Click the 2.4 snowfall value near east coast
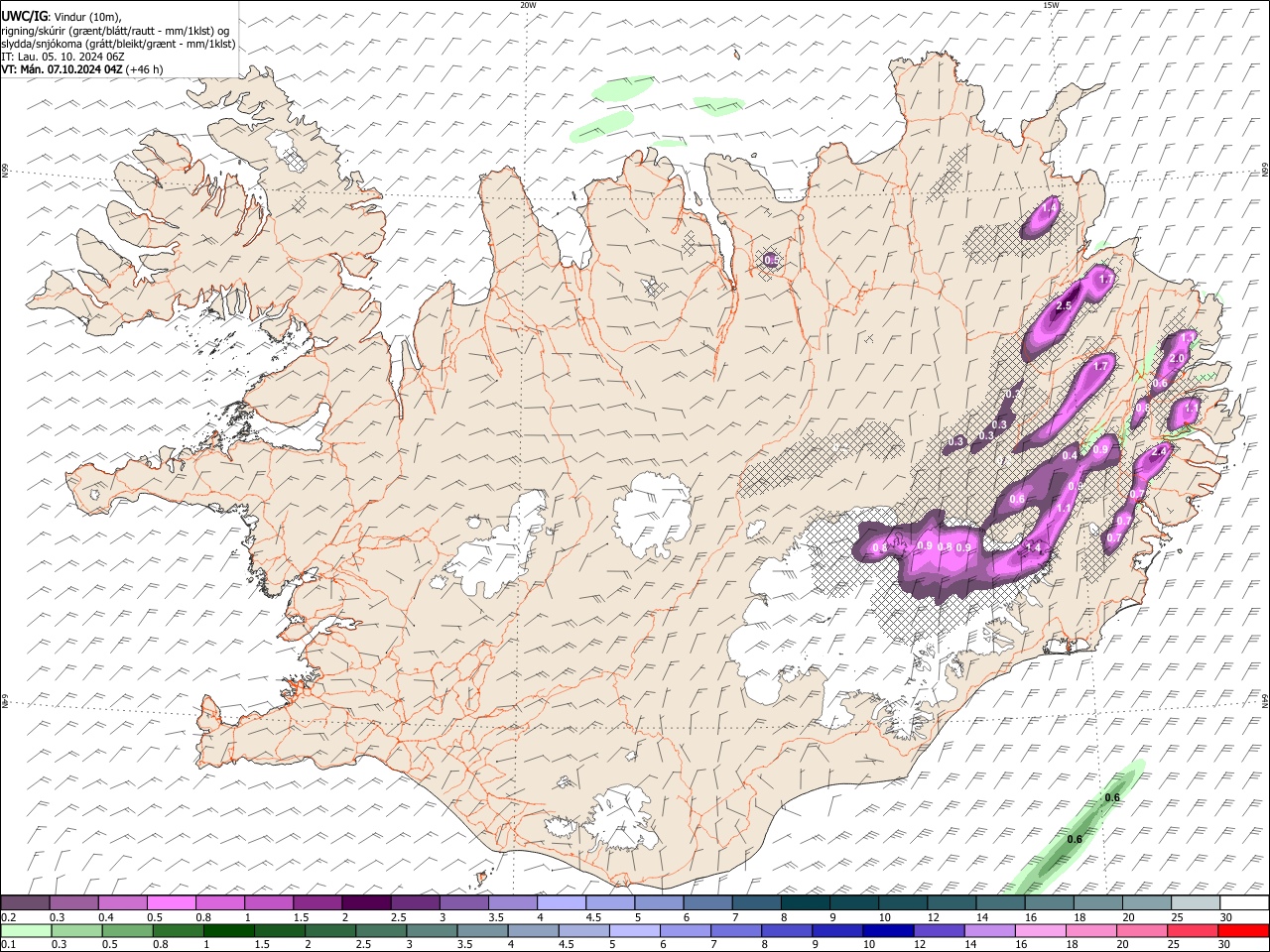Viewport: 1270px width, 952px height. tap(1158, 451)
